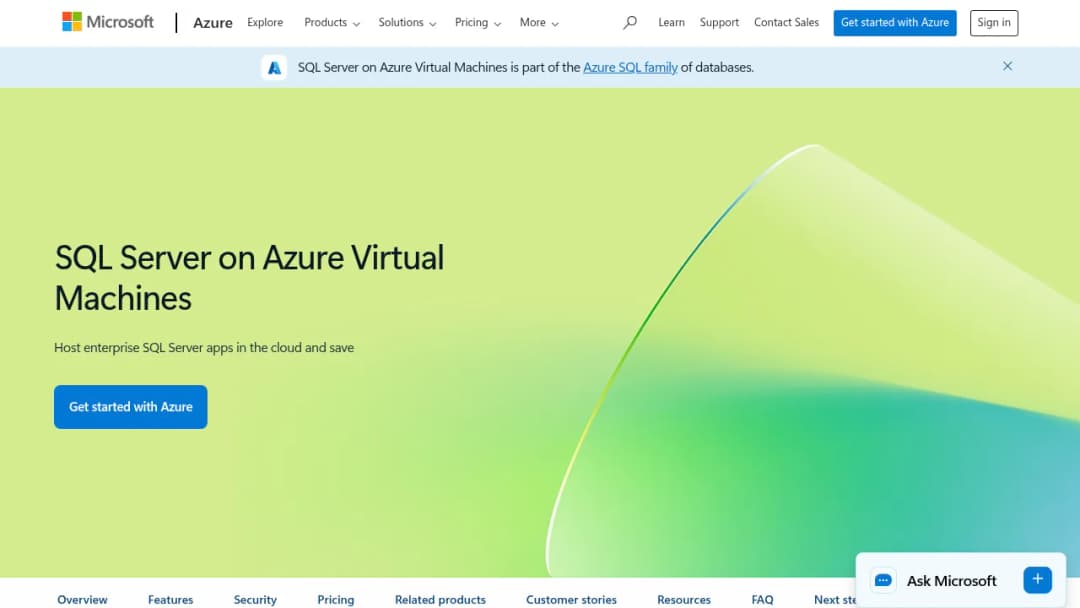The width and height of the screenshot is (1080, 608).
Task: Jump to the Overview tab
Action: [83, 600]
